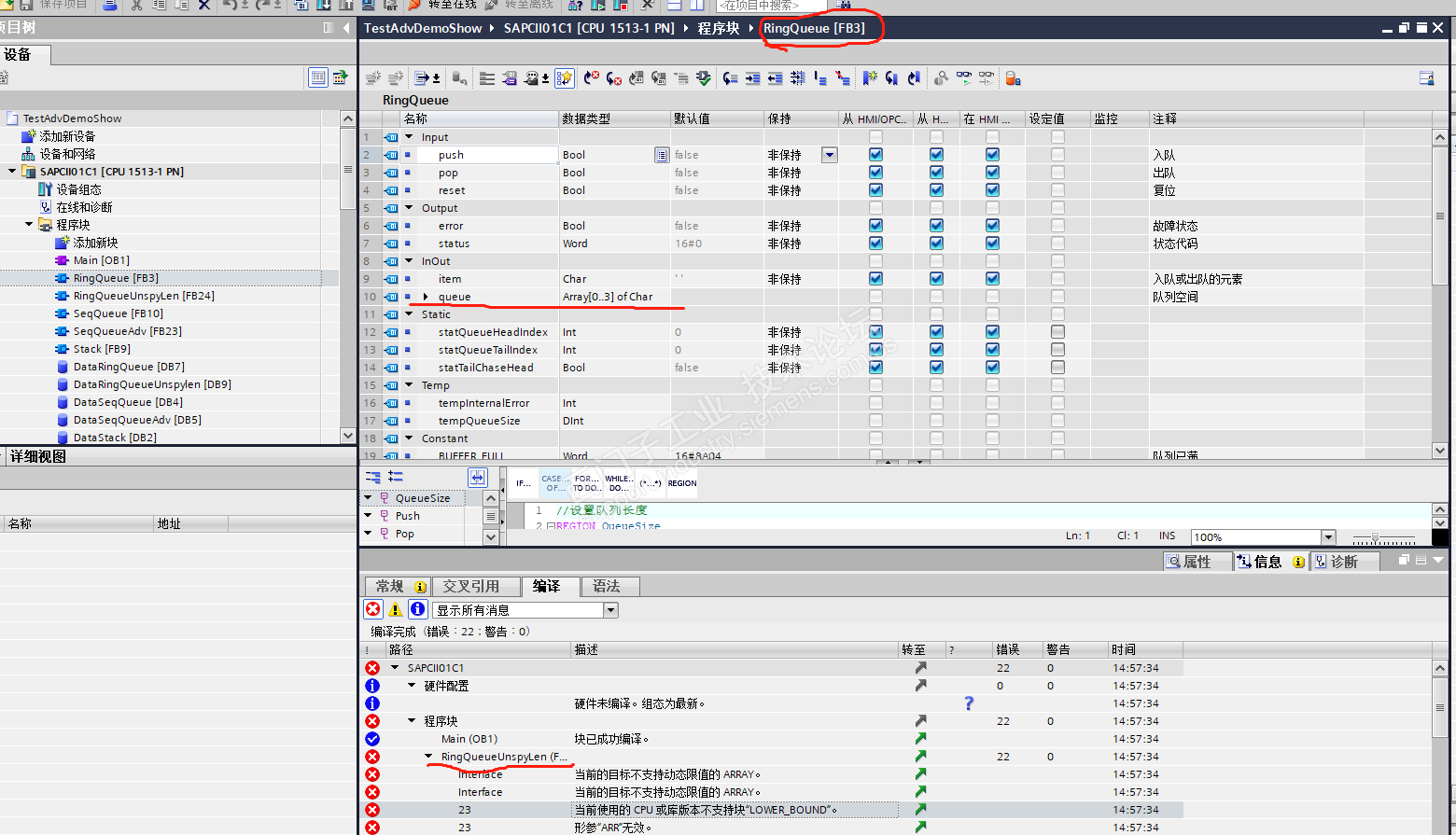Image resolution: width=1456 pixels, height=835 pixels.
Task: Click go-to arrow for SAPCII01C1 row
Action: click(x=920, y=668)
